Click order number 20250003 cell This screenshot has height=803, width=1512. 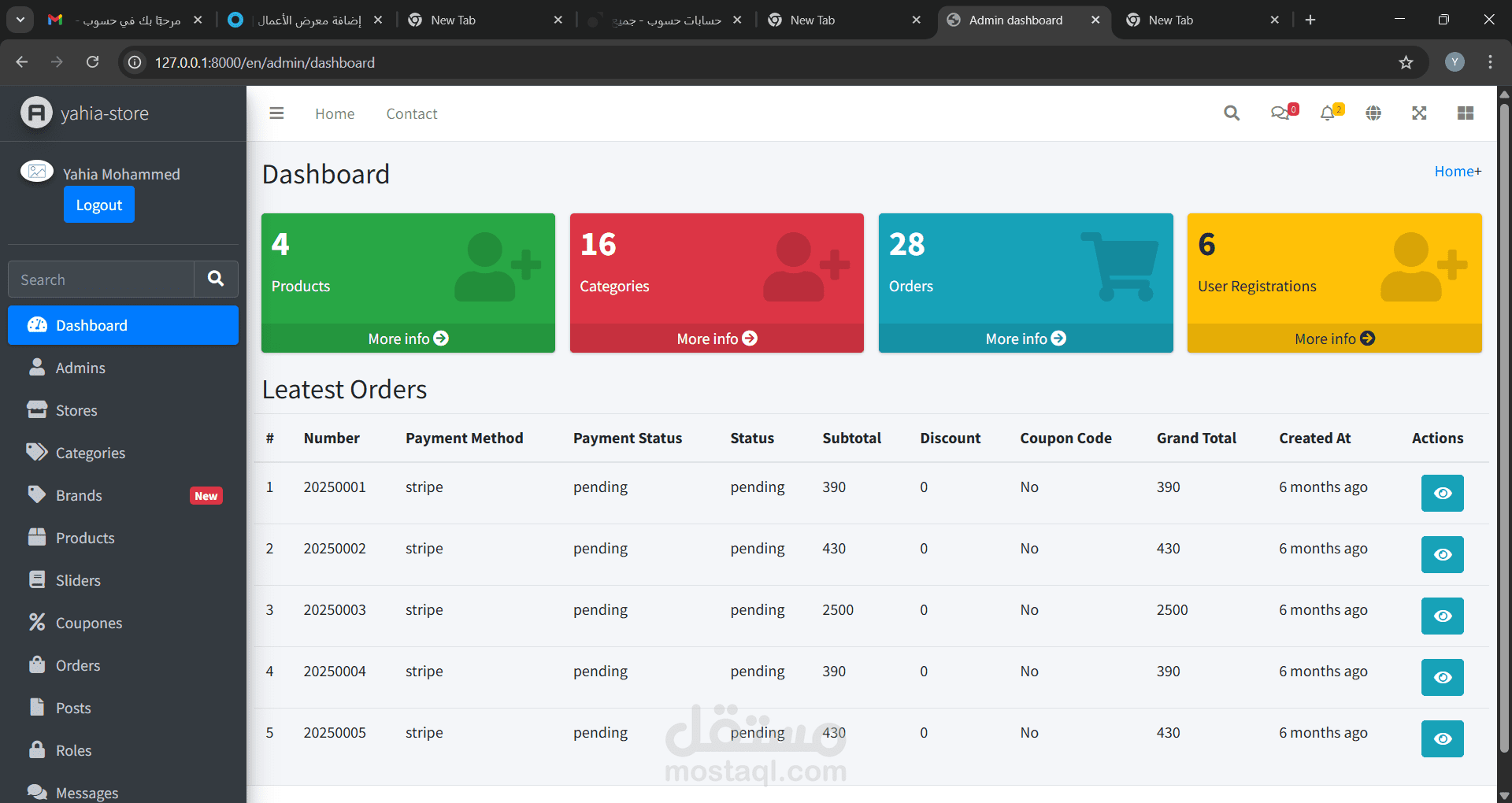point(335,609)
